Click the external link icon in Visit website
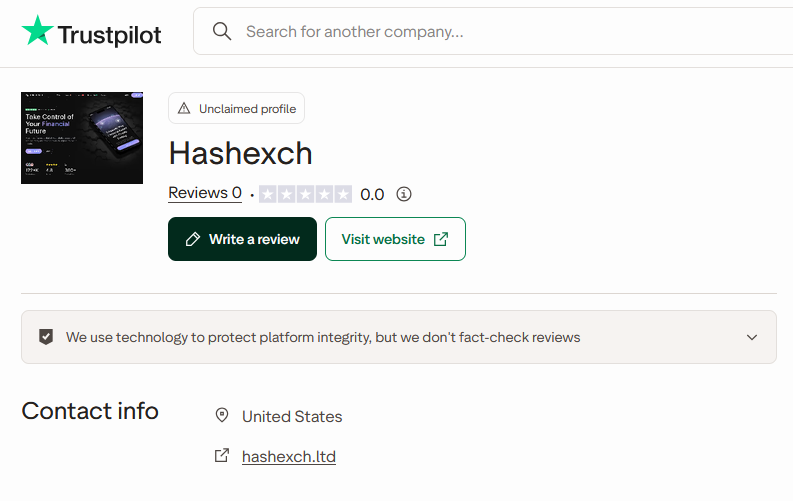The width and height of the screenshot is (793, 501). click(x=441, y=239)
